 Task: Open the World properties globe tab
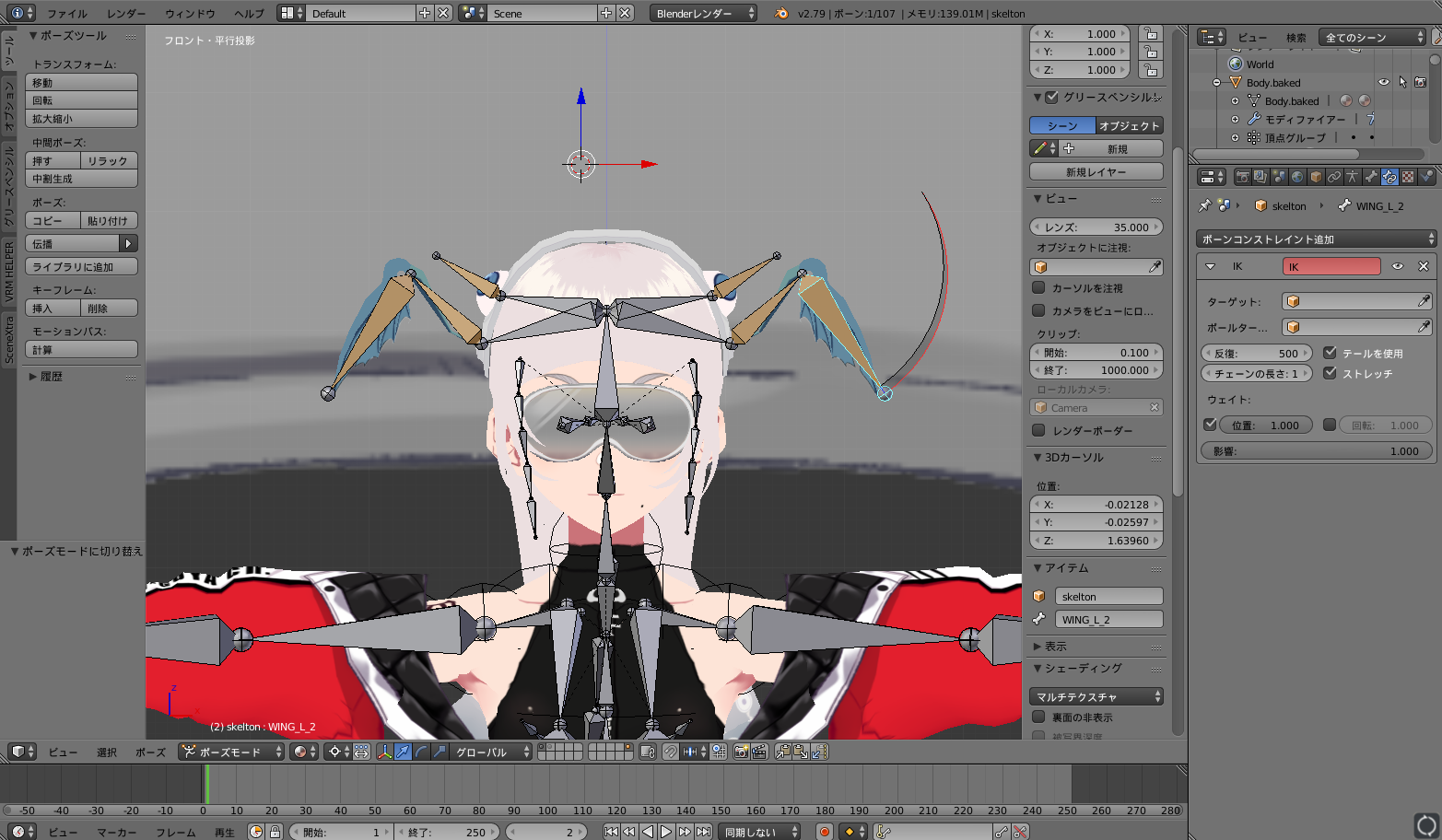[1297, 177]
